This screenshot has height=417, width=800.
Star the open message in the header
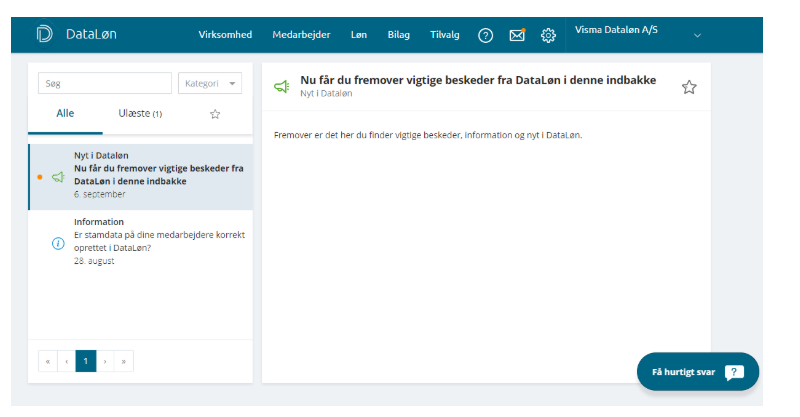tap(689, 87)
